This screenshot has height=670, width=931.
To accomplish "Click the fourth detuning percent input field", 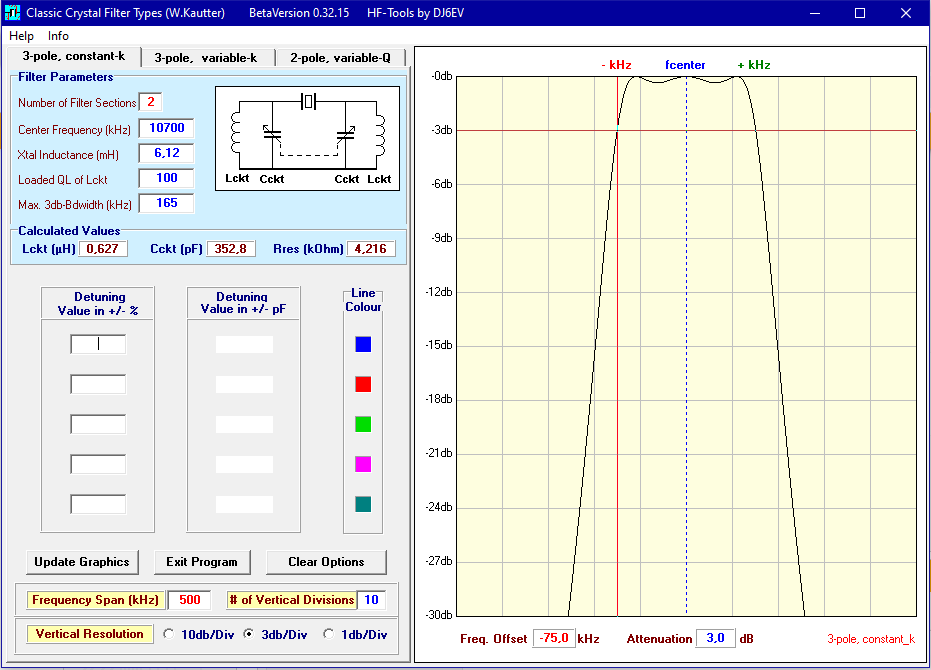I will tap(98, 464).
